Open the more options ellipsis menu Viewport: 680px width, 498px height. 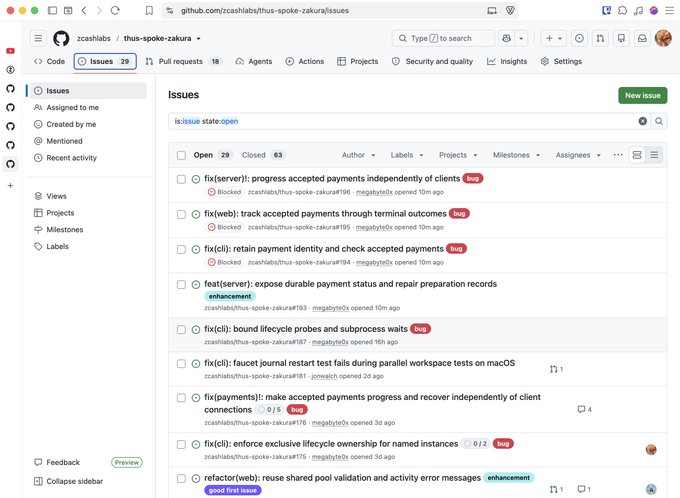(618, 155)
